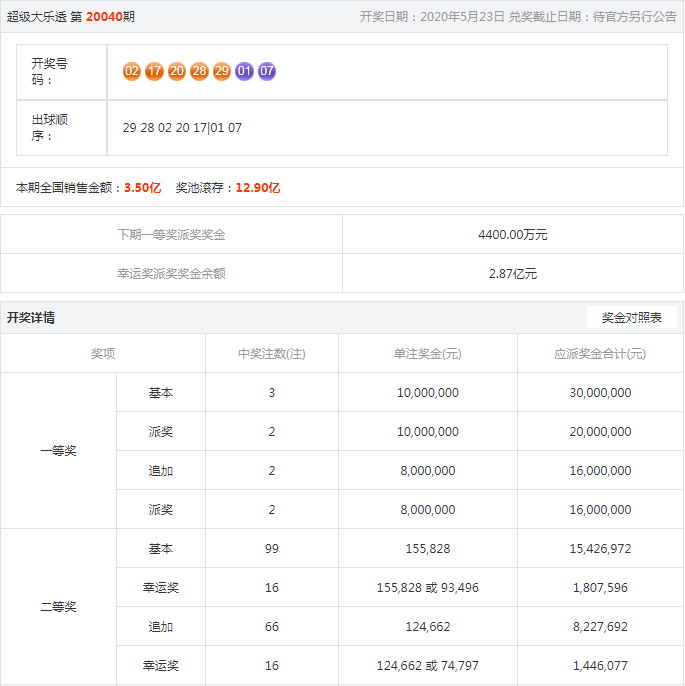Image resolution: width=685 pixels, height=686 pixels.
Task: Click the 幸运奖派奖奖金余额 label
Action: (x=171, y=273)
